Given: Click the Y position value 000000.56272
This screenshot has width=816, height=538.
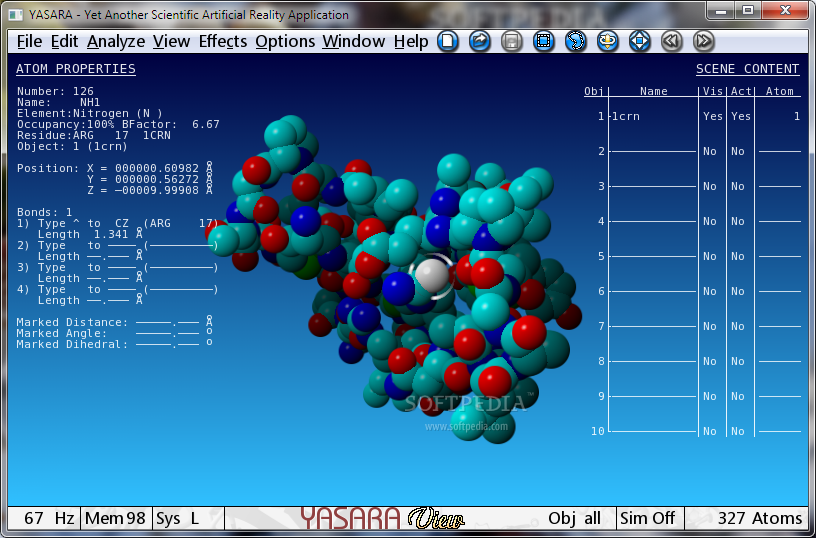Looking at the screenshot, I should coord(157,180).
